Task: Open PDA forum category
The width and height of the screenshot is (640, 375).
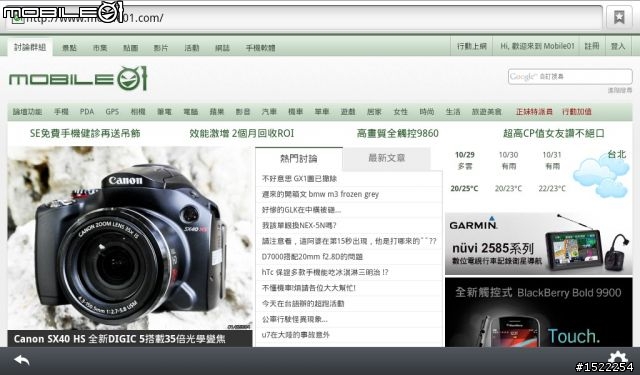Action: point(87,111)
